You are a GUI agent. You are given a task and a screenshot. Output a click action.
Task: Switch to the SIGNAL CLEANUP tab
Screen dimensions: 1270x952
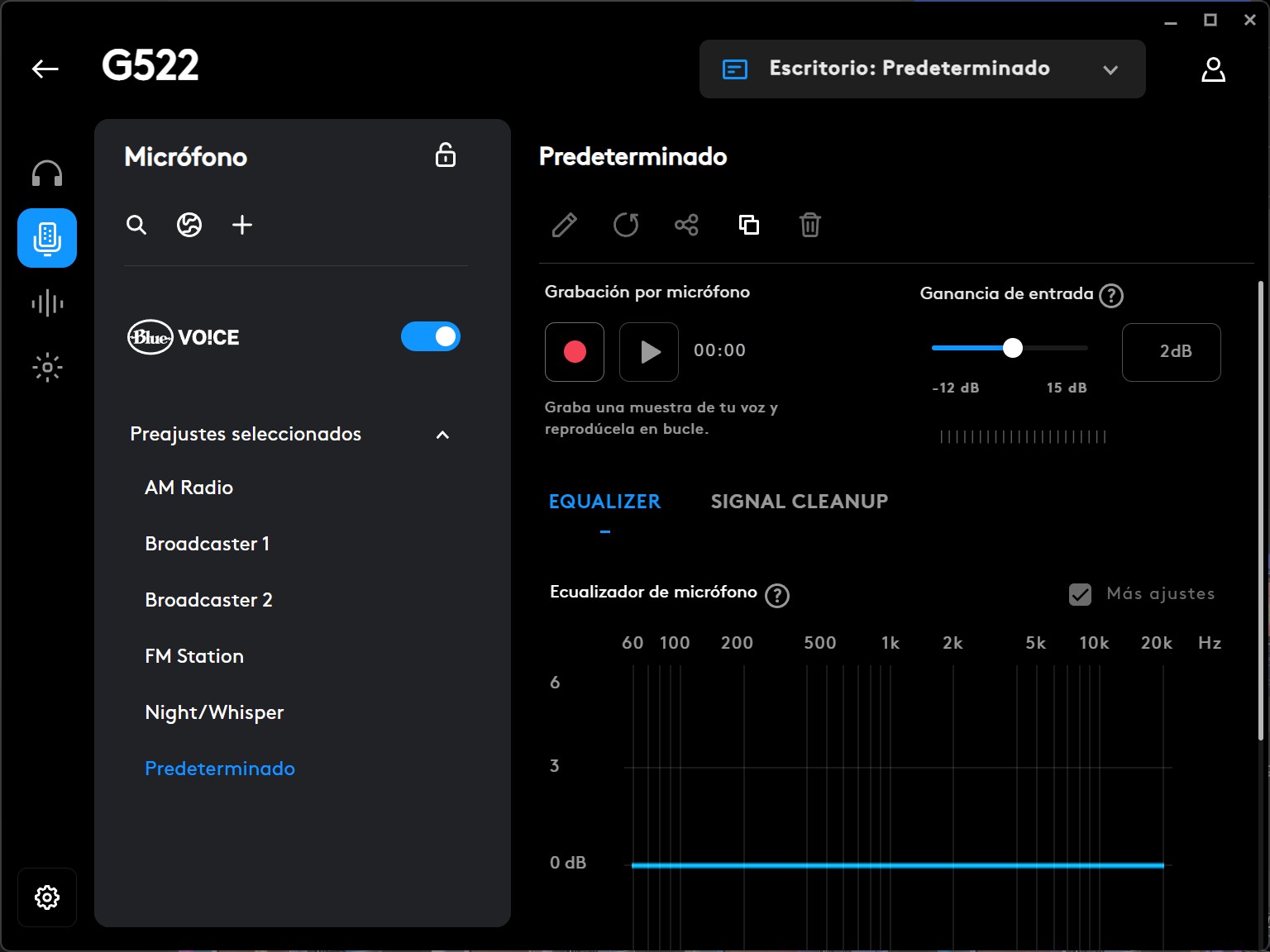pyautogui.click(x=800, y=502)
